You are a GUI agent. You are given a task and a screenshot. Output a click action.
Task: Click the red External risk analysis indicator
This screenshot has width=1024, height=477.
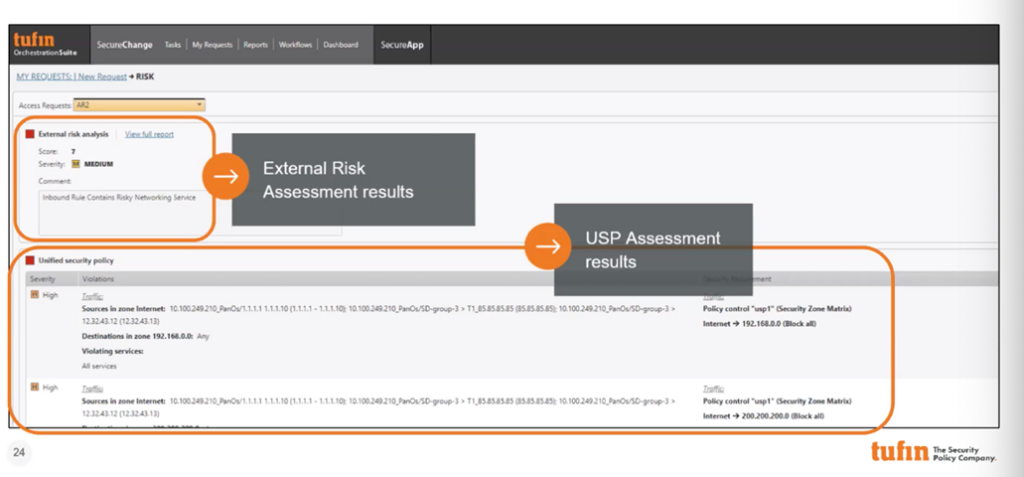30,134
